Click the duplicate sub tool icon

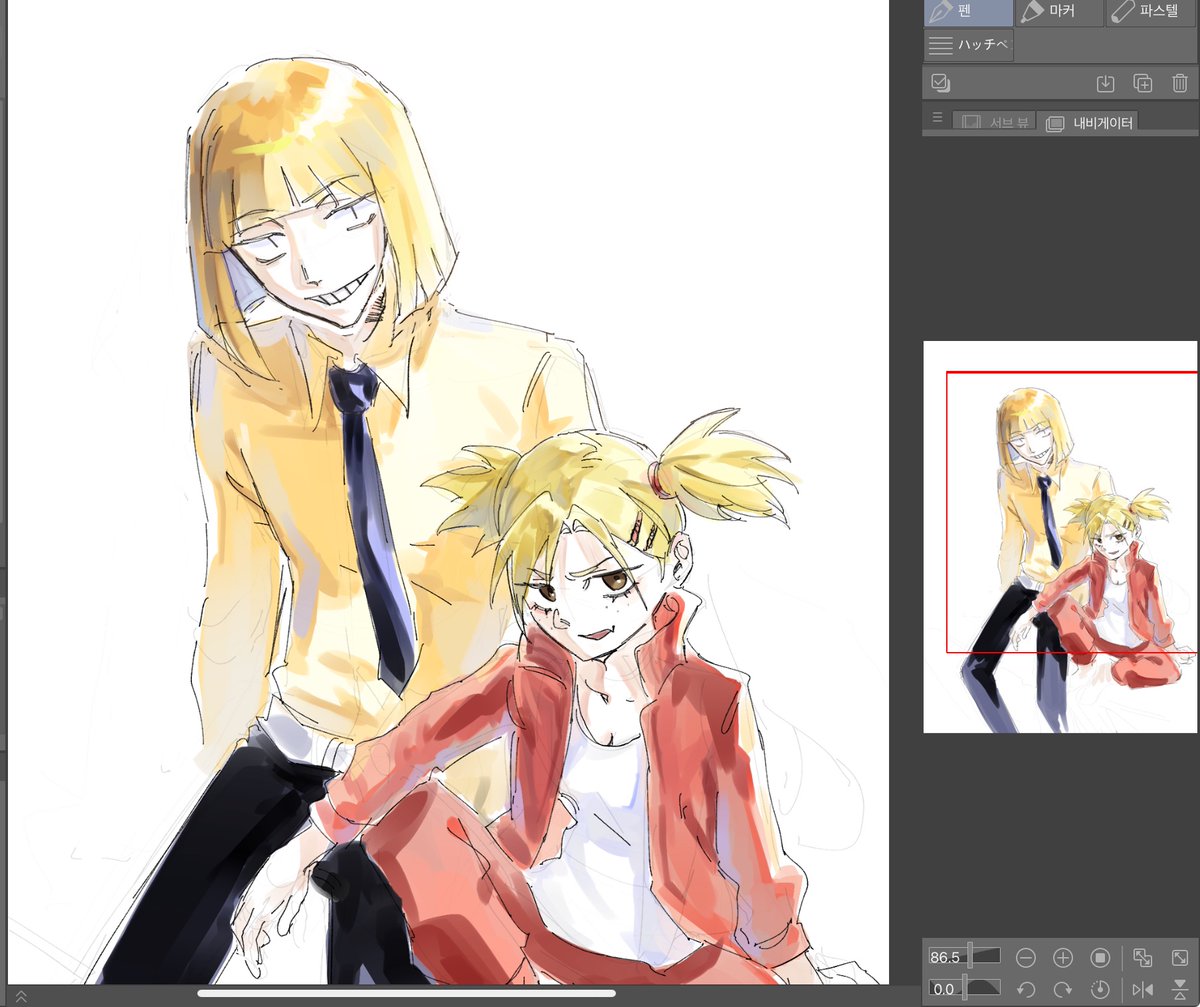pyautogui.click(x=1142, y=83)
